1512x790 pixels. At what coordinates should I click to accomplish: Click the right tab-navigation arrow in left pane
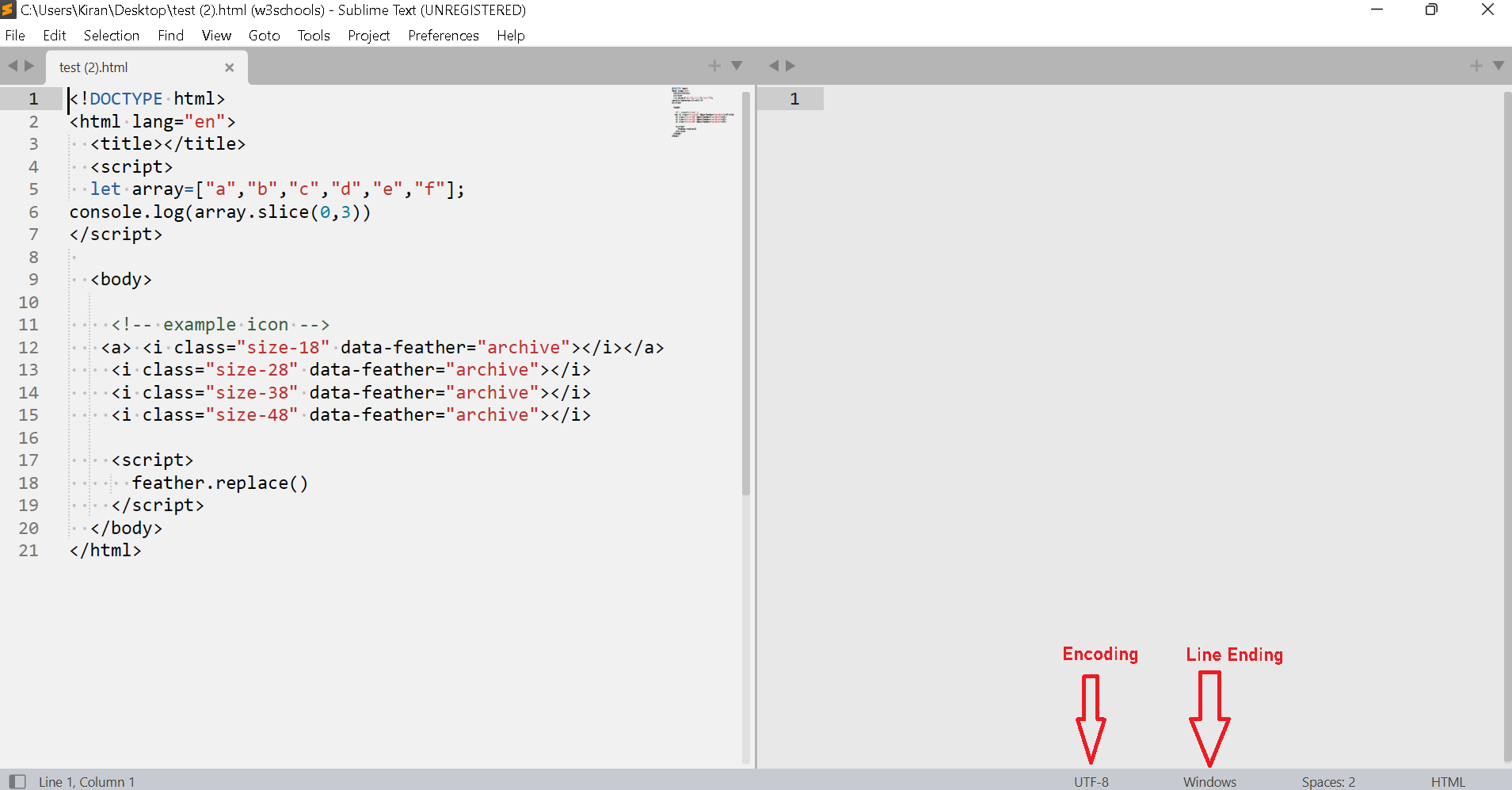(30, 66)
